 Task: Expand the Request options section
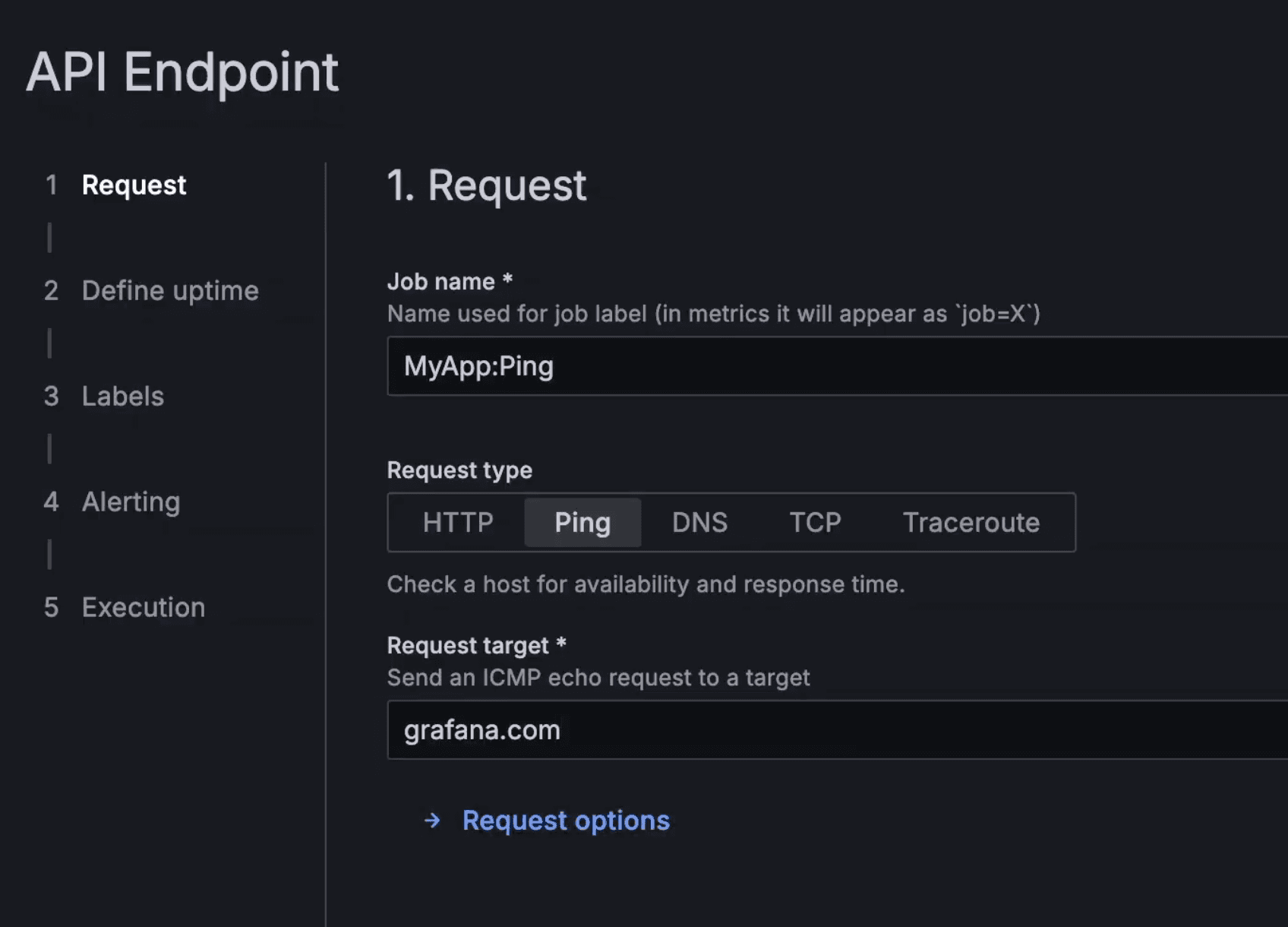click(565, 821)
